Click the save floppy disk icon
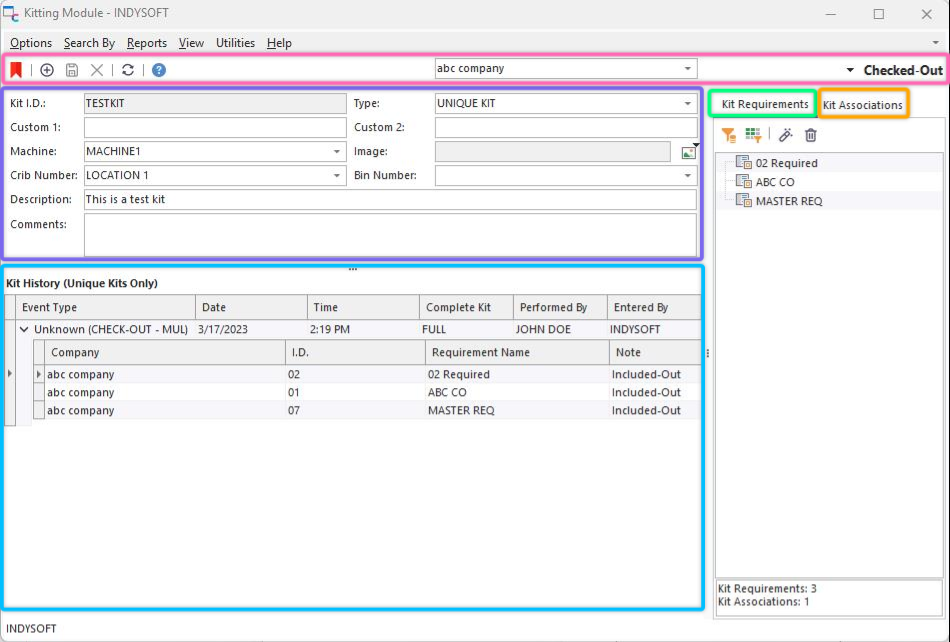 point(72,70)
